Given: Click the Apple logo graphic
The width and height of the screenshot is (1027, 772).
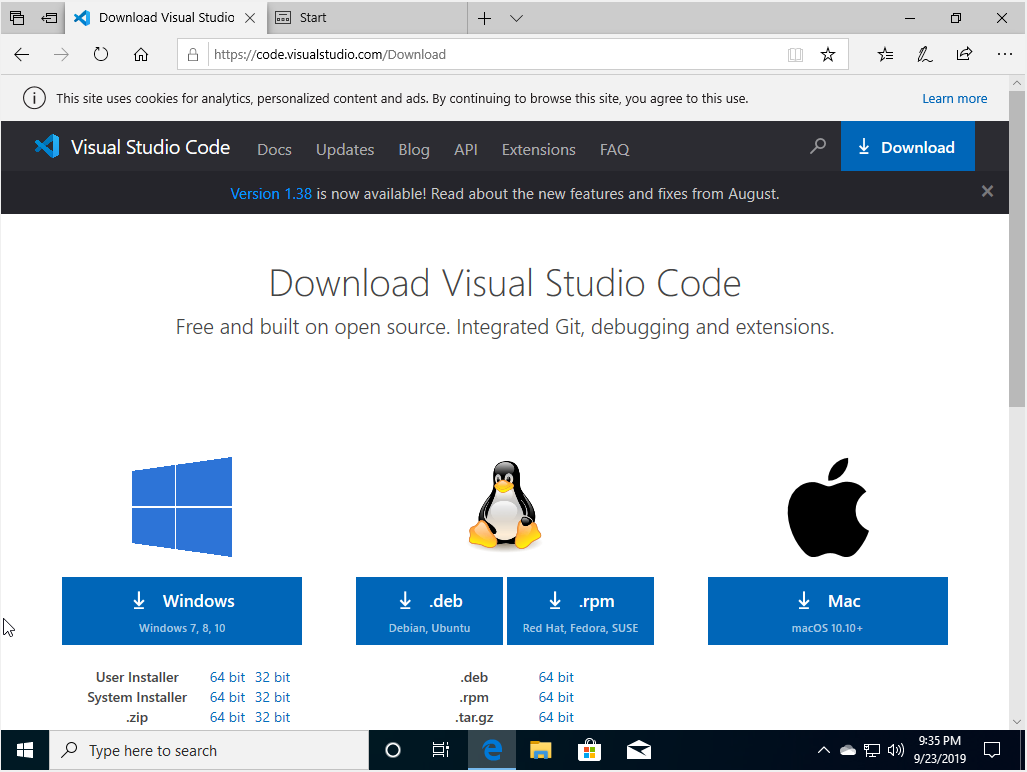Looking at the screenshot, I should (x=827, y=506).
